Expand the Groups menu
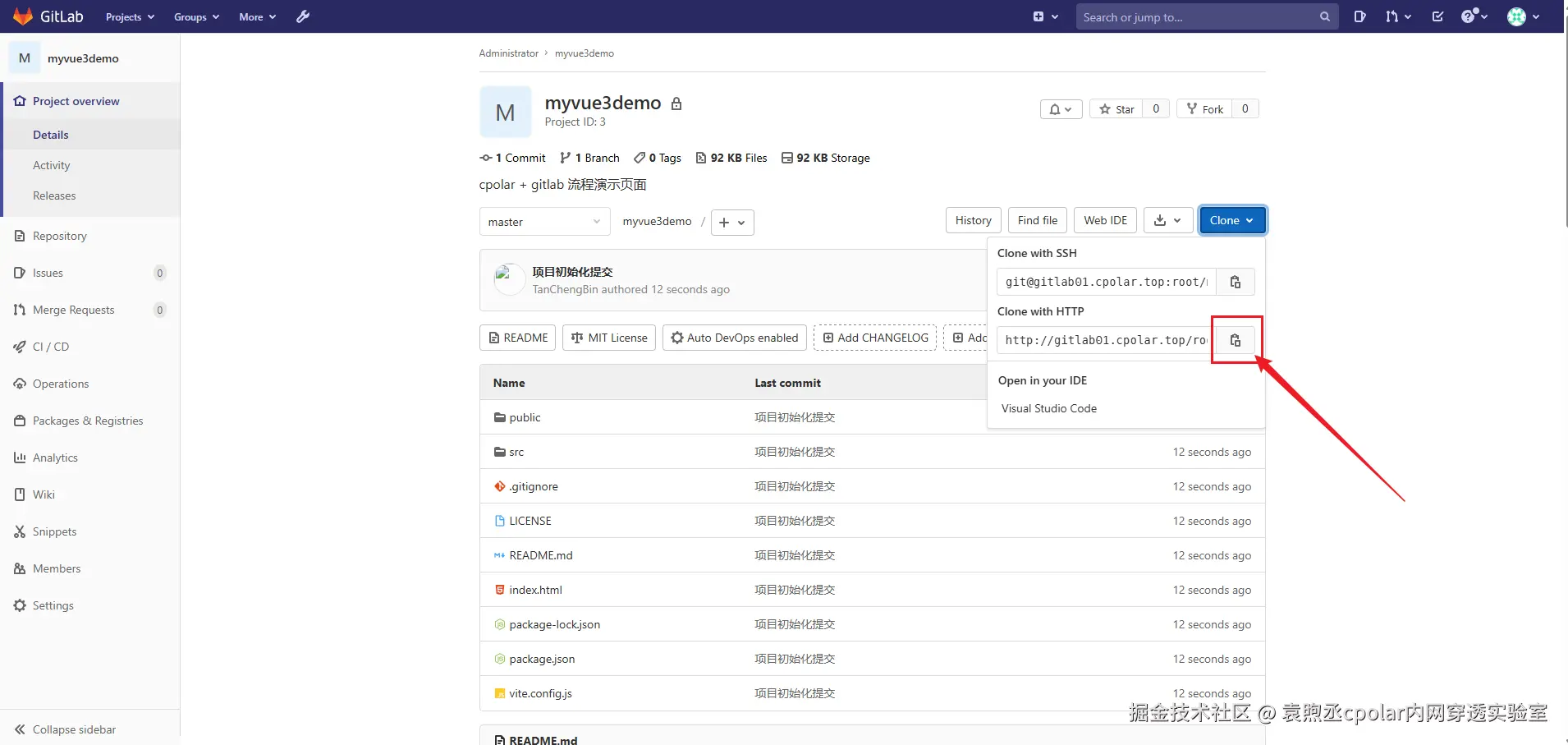The width and height of the screenshot is (1568, 745). pos(196,16)
